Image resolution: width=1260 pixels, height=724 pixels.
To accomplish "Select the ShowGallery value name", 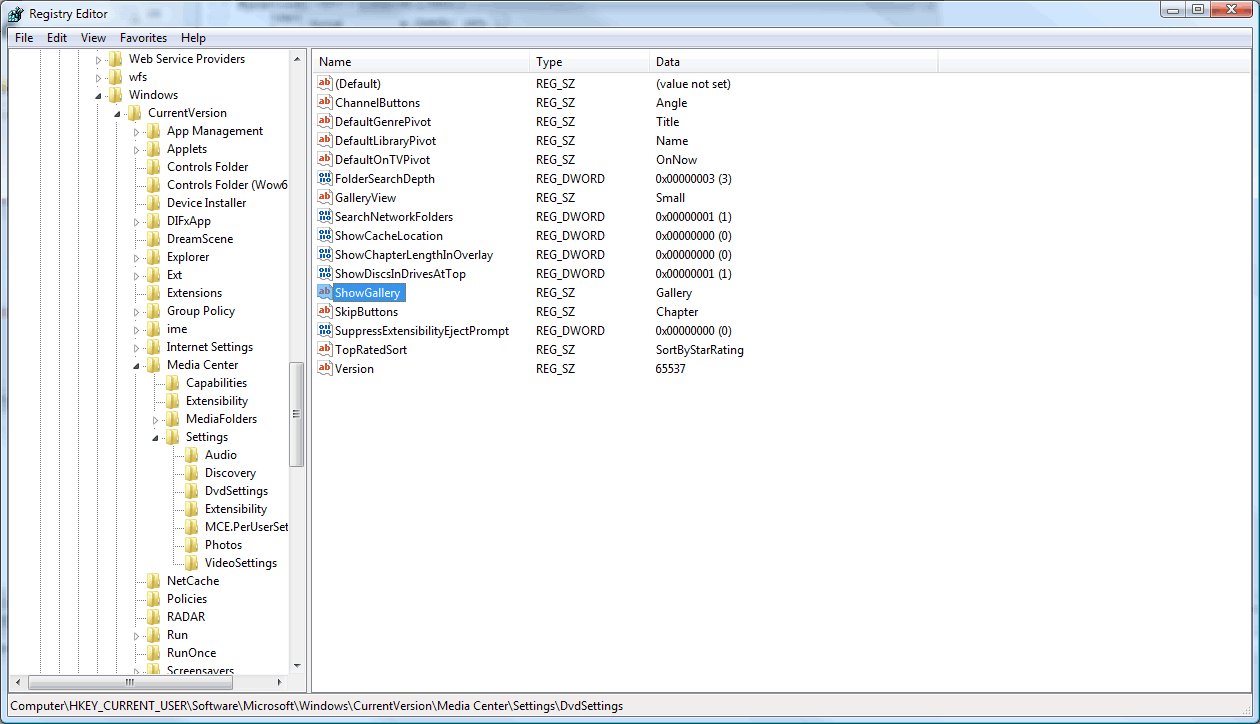I will point(368,293).
